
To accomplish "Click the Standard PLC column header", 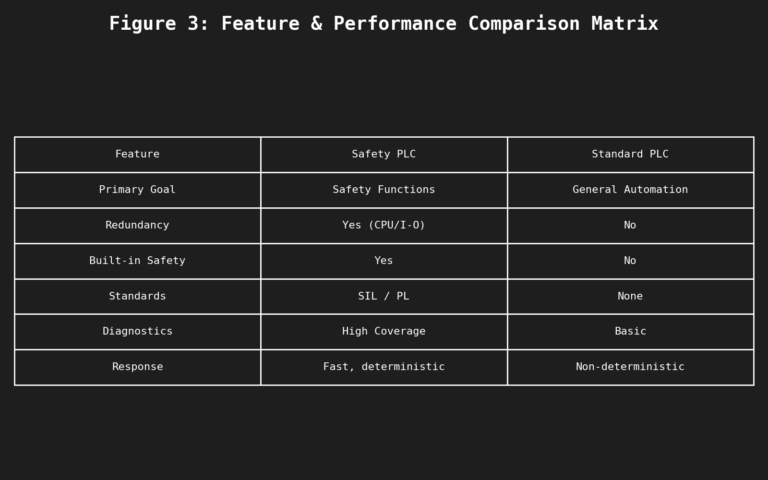I will (x=630, y=154).
